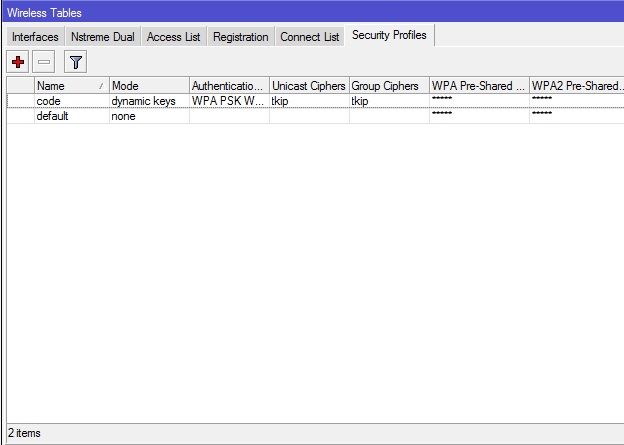Viewport: 624px width, 445px height.
Task: Click the WPA key cell of default row
Action: click(x=479, y=116)
